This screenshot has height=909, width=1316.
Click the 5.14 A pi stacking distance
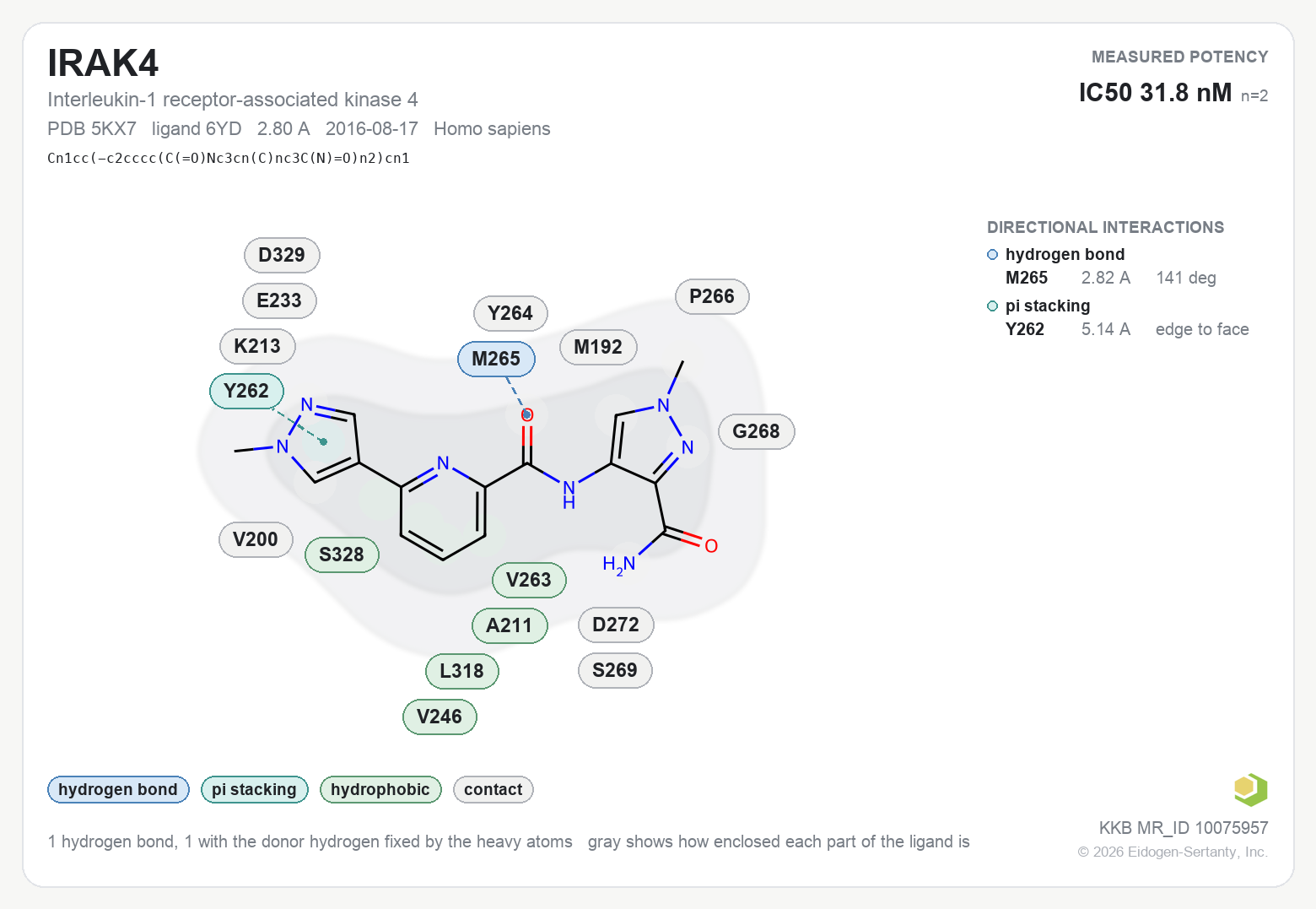pyautogui.click(x=1106, y=329)
